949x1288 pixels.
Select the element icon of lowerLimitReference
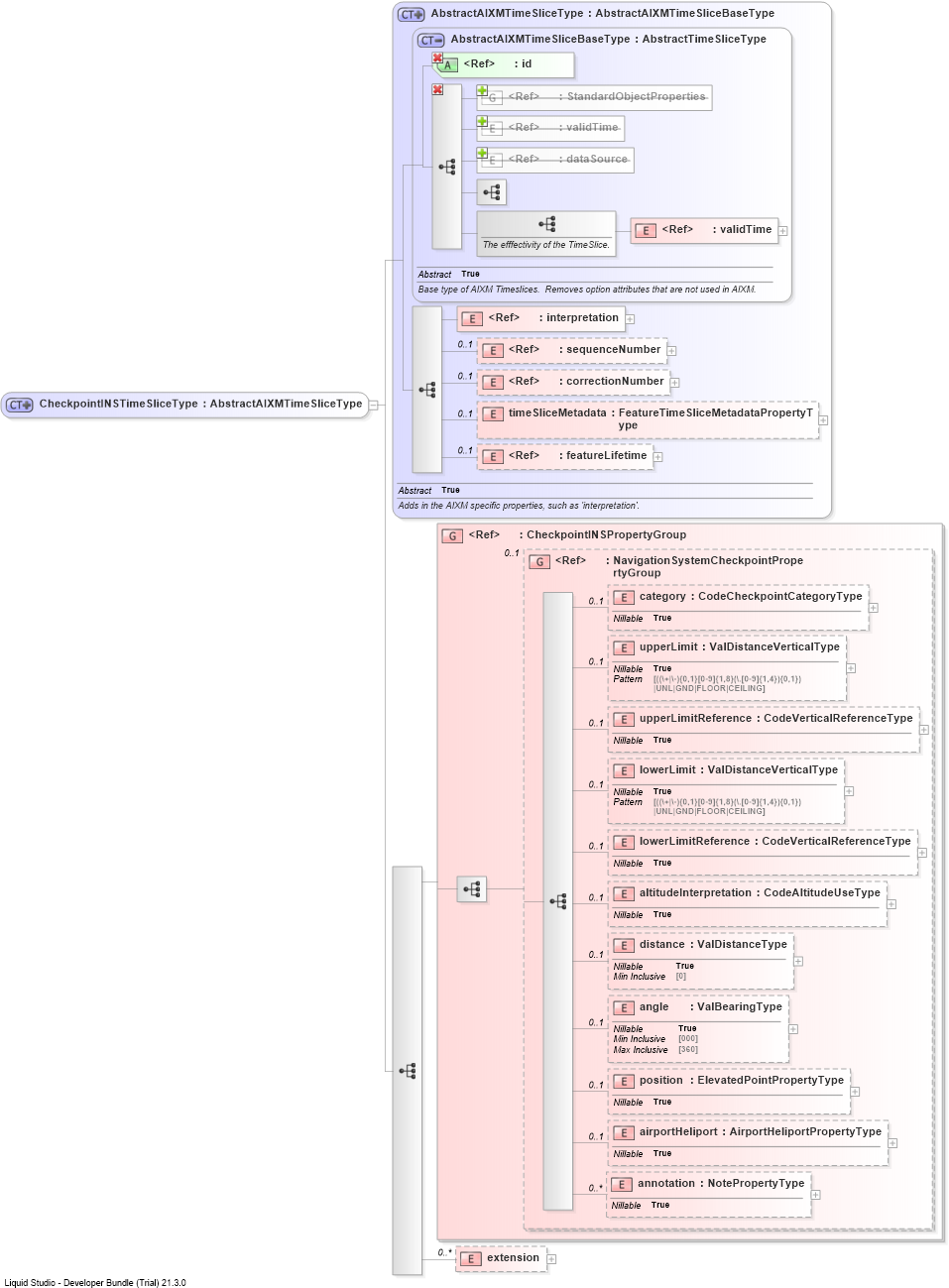tap(624, 843)
